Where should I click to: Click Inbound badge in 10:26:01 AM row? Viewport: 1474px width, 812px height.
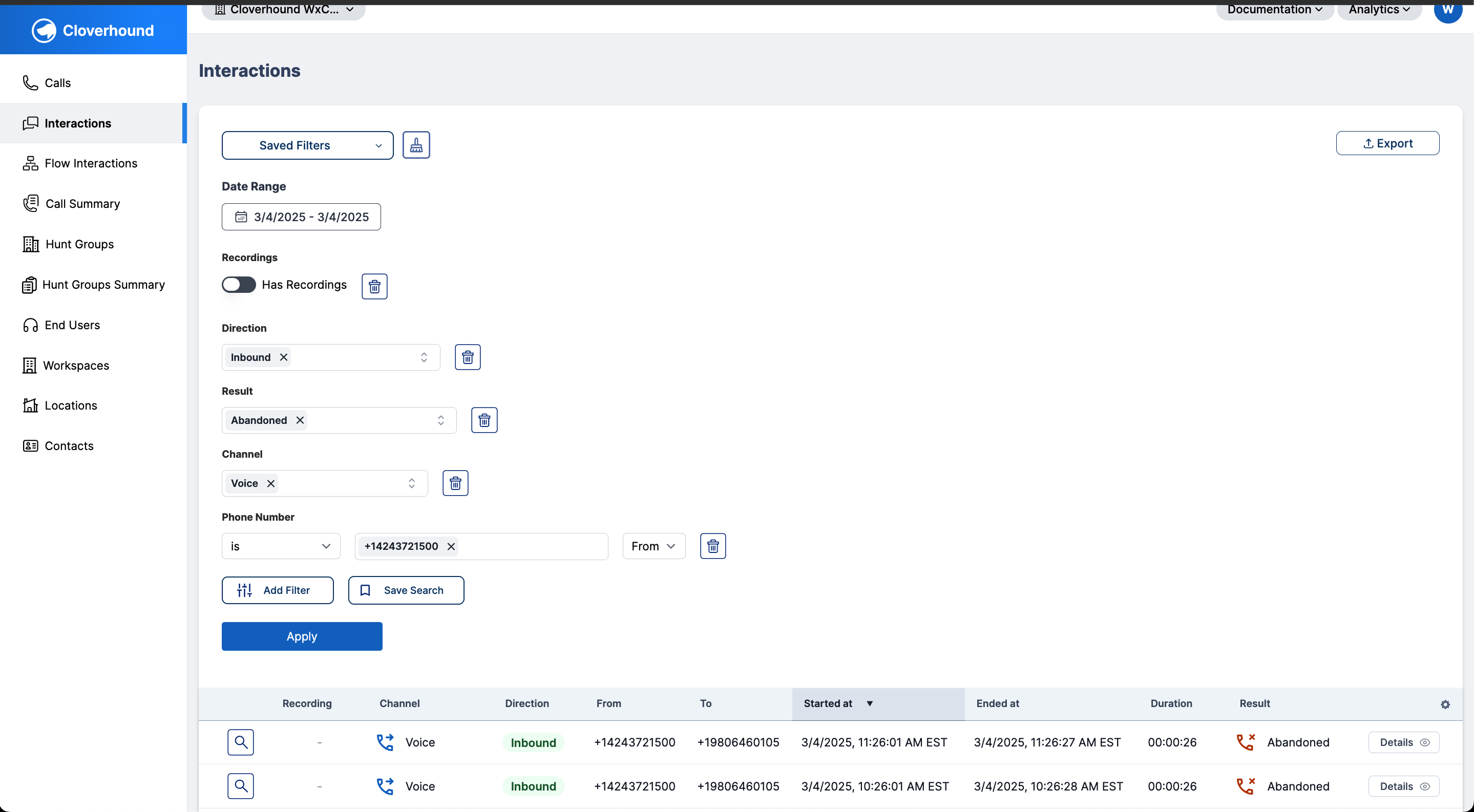(x=533, y=787)
